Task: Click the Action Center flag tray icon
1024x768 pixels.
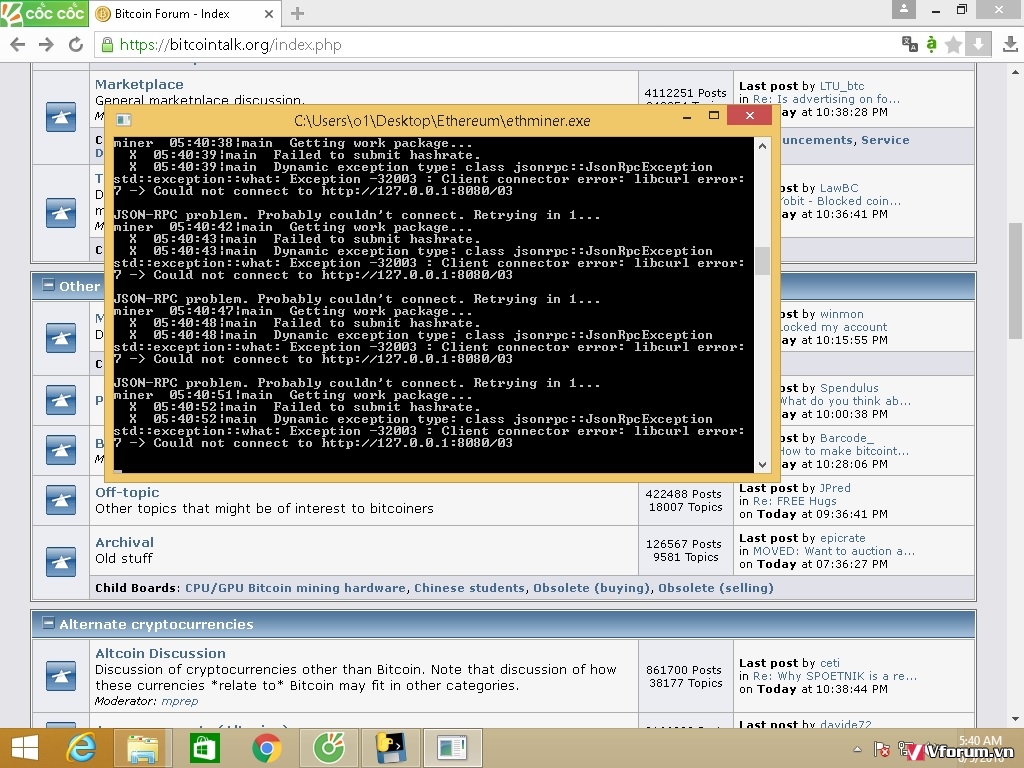Action: click(x=881, y=750)
